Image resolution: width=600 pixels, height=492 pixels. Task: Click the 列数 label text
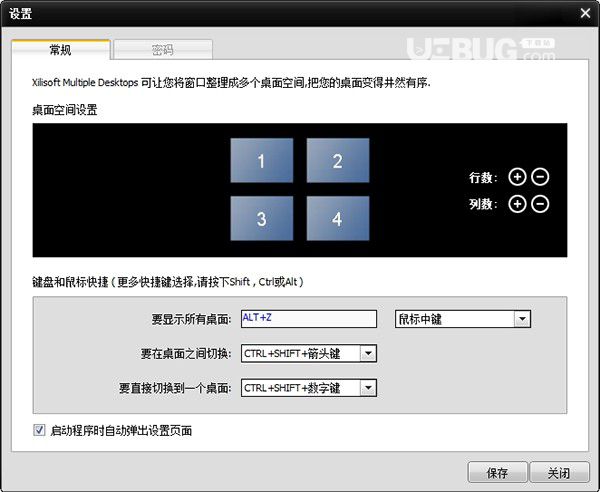483,204
